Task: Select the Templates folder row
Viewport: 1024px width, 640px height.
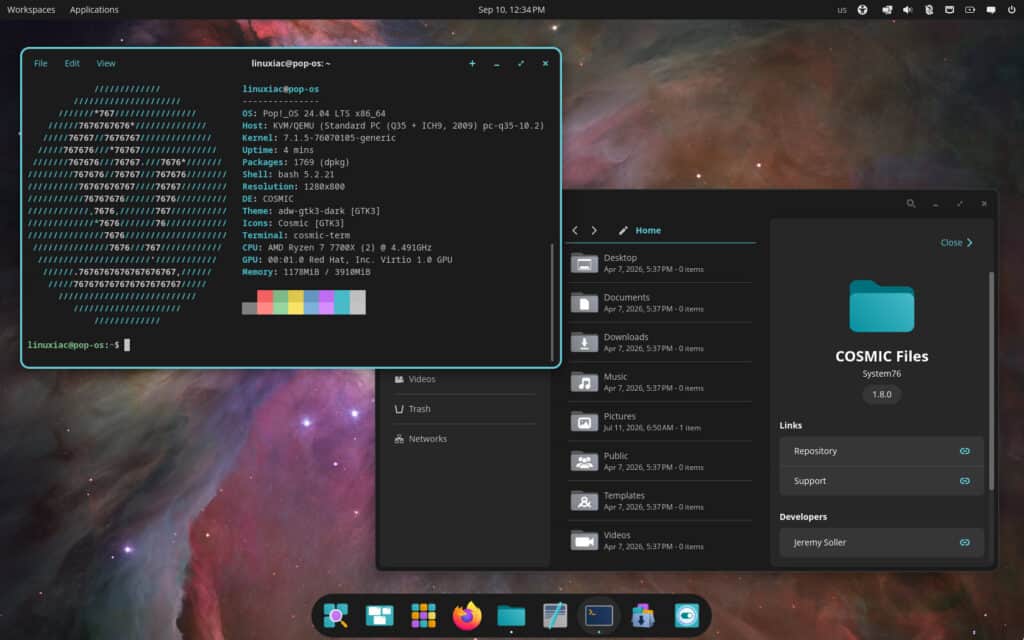Action: (x=661, y=501)
